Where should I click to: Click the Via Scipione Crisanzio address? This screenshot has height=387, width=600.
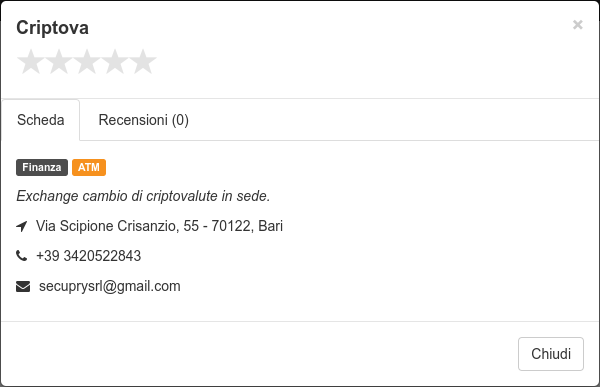tap(159, 226)
